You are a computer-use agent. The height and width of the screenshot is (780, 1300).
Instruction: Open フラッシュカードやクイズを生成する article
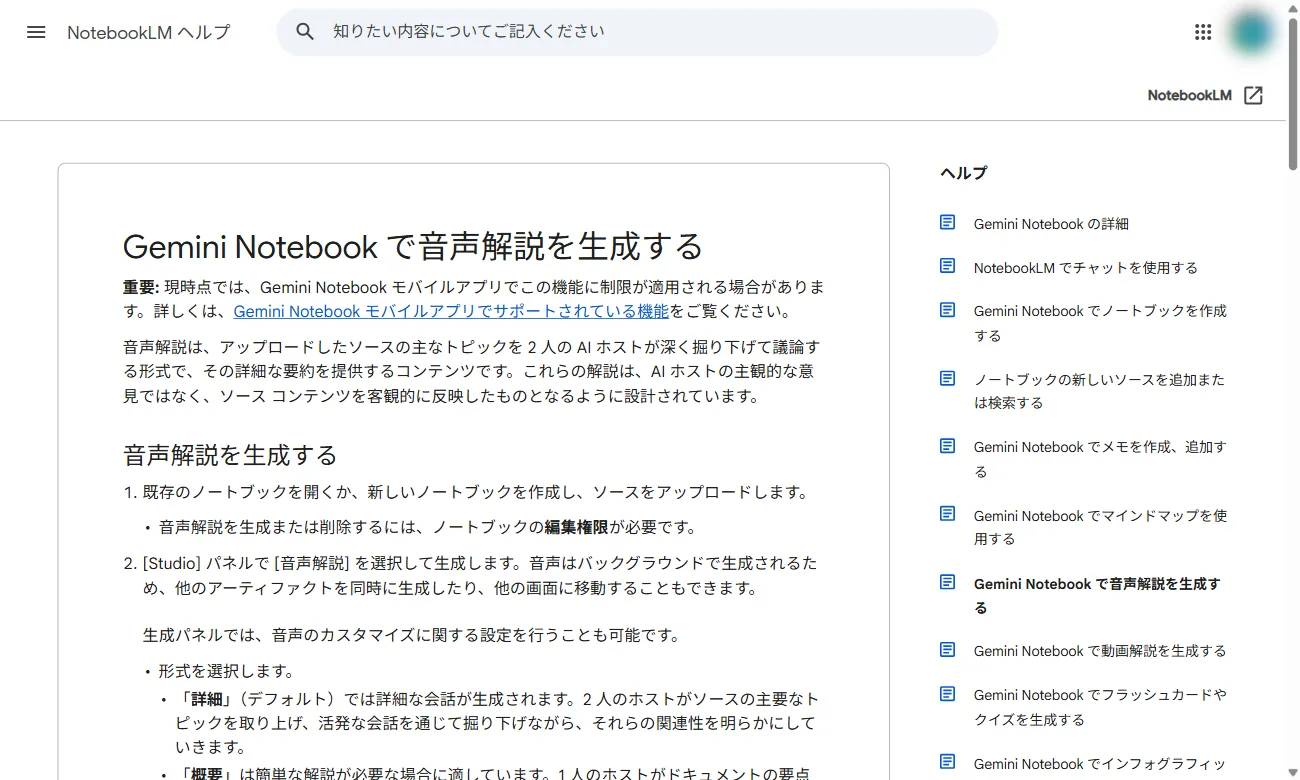(x=1100, y=707)
